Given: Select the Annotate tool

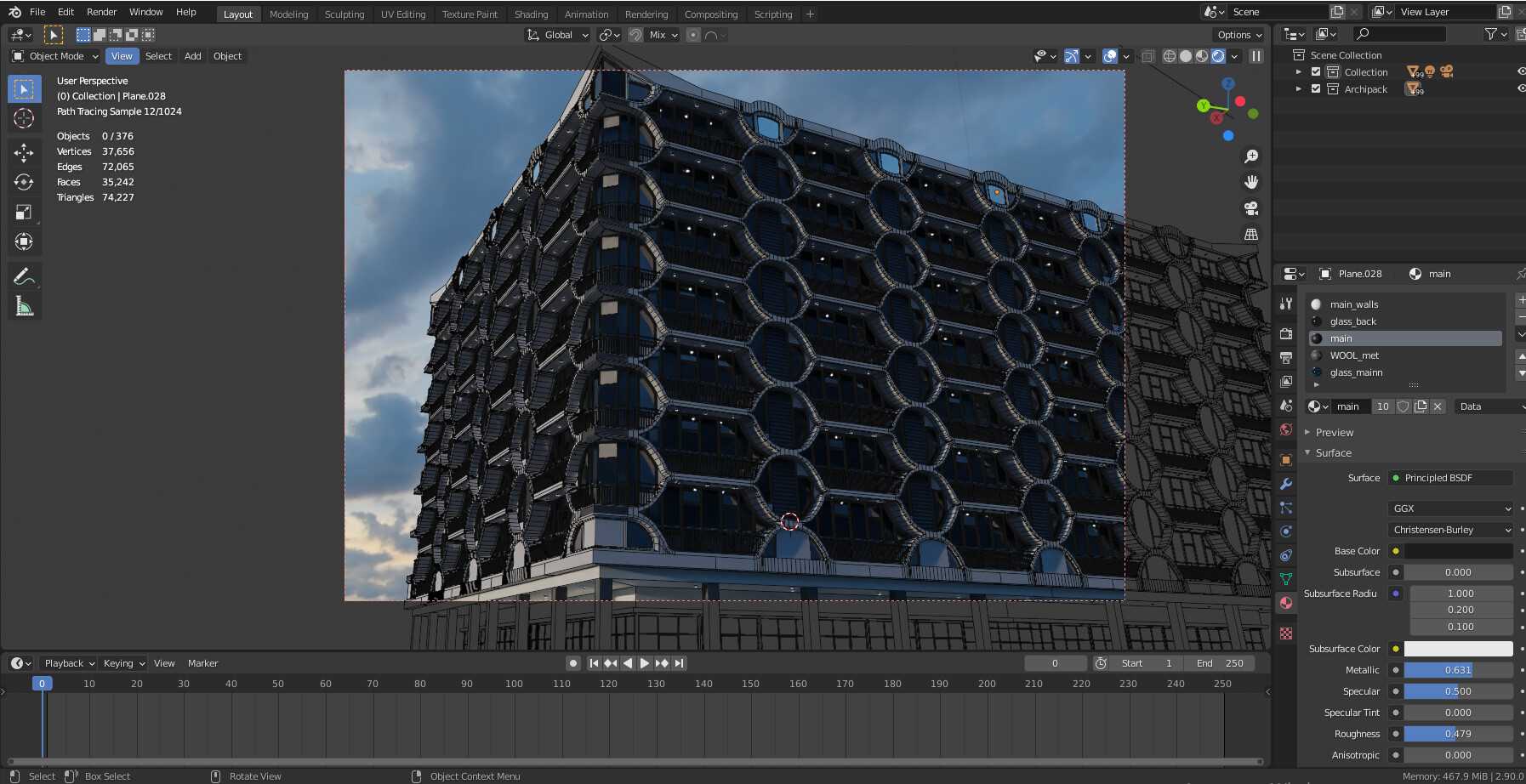Looking at the screenshot, I should pyautogui.click(x=24, y=276).
